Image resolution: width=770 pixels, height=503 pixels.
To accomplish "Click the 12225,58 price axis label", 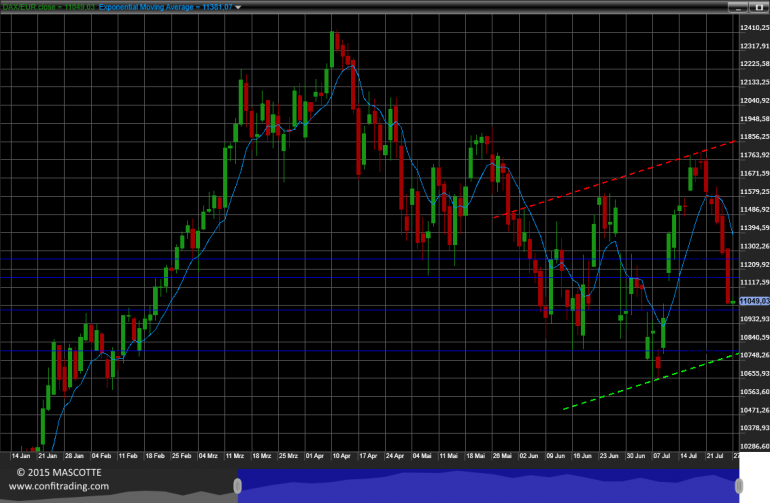I will pos(754,64).
